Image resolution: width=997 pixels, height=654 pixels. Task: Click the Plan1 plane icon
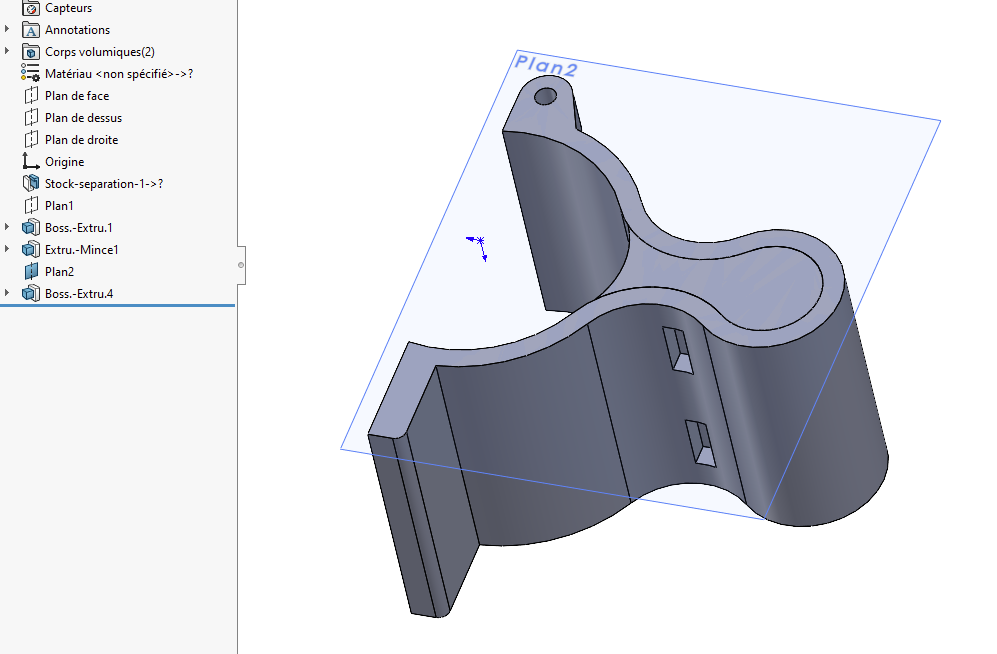31,205
